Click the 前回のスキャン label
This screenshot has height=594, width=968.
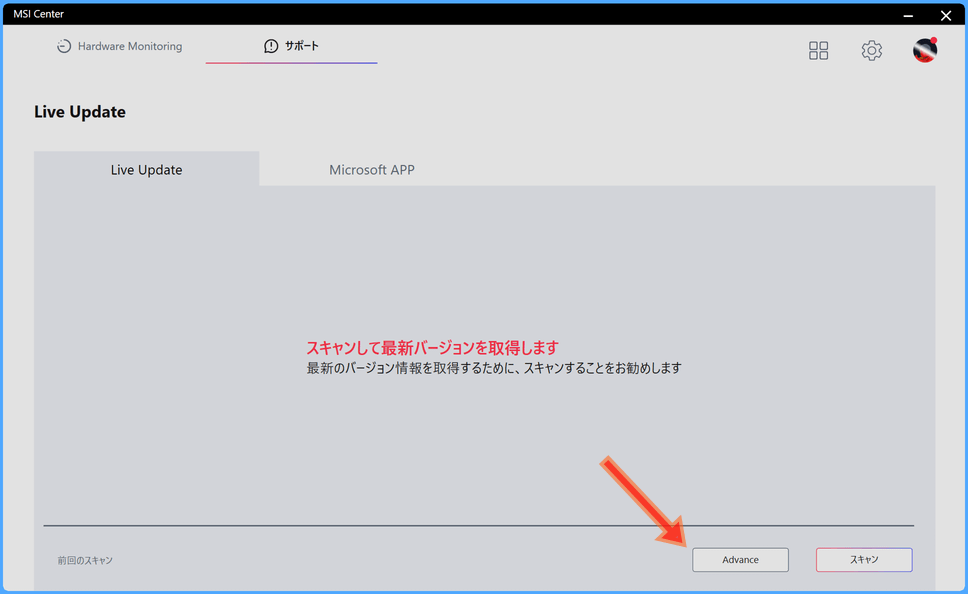[x=85, y=561]
